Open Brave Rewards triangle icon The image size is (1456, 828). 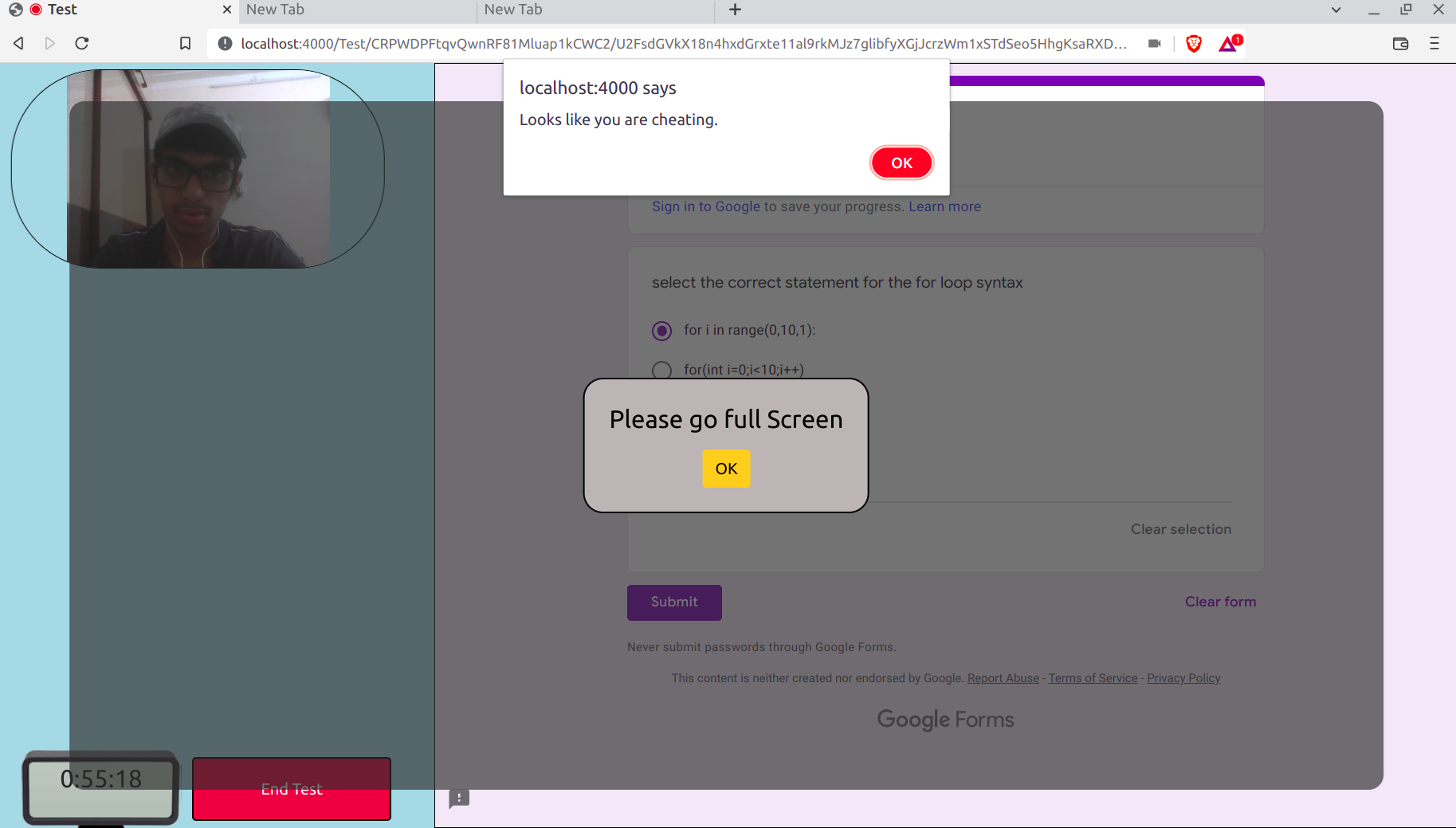[1230, 43]
